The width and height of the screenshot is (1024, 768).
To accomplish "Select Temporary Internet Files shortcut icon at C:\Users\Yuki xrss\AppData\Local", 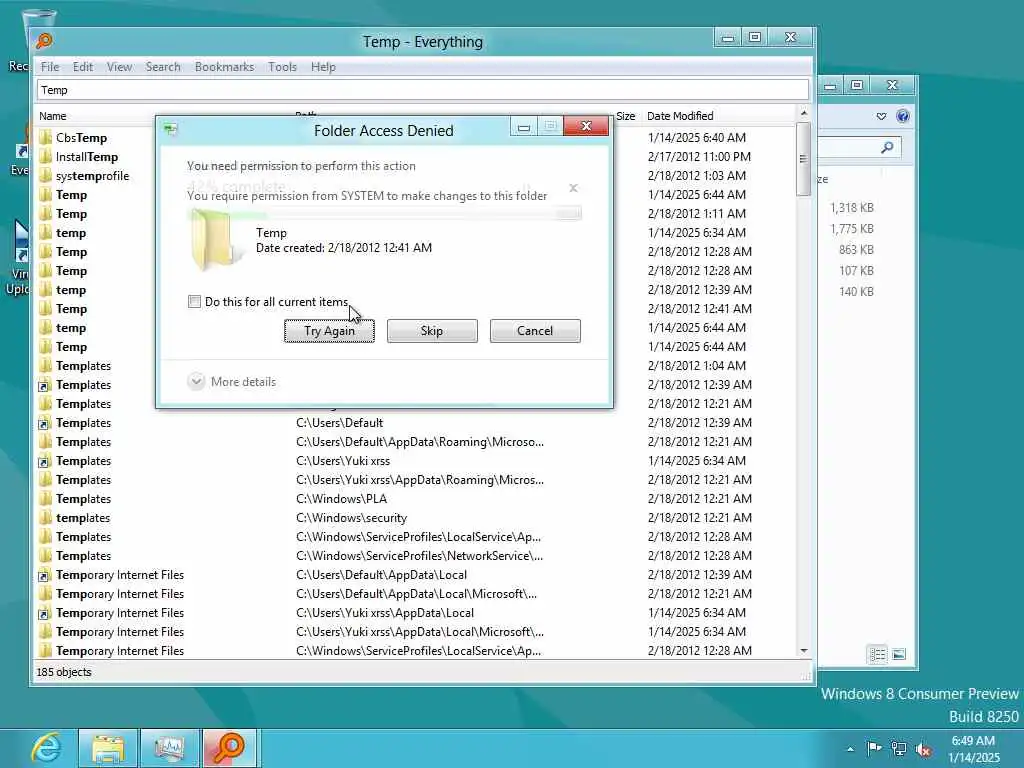I will pyautogui.click(x=45, y=613).
